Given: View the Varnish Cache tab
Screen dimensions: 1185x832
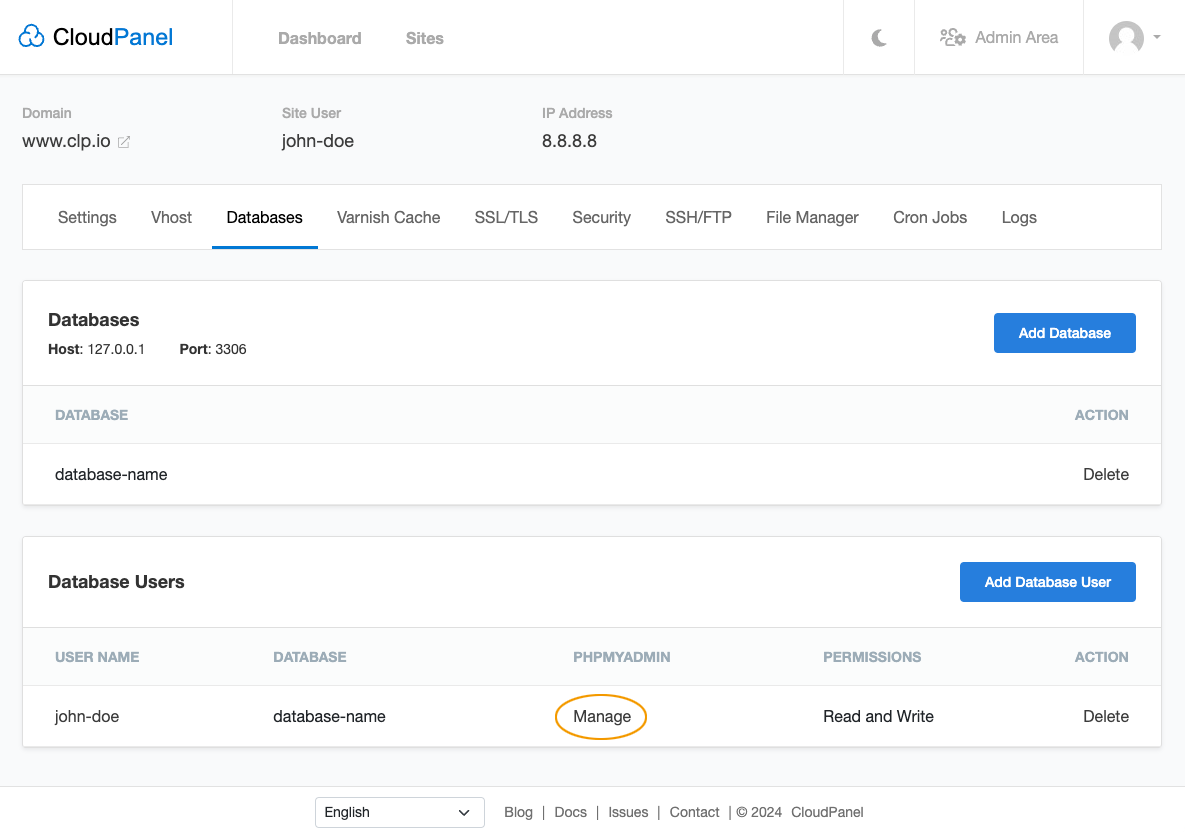Looking at the screenshot, I should click(388, 217).
